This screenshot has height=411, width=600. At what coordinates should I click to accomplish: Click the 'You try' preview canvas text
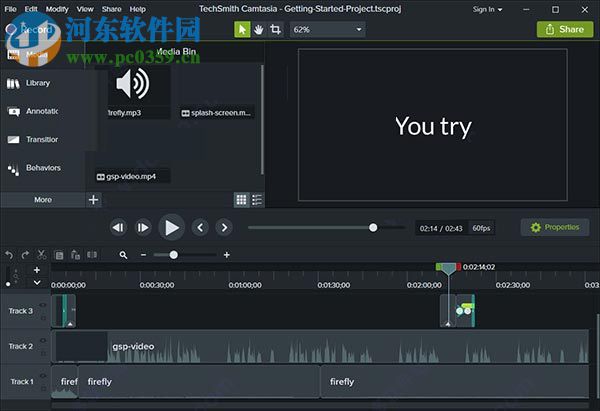click(x=433, y=126)
